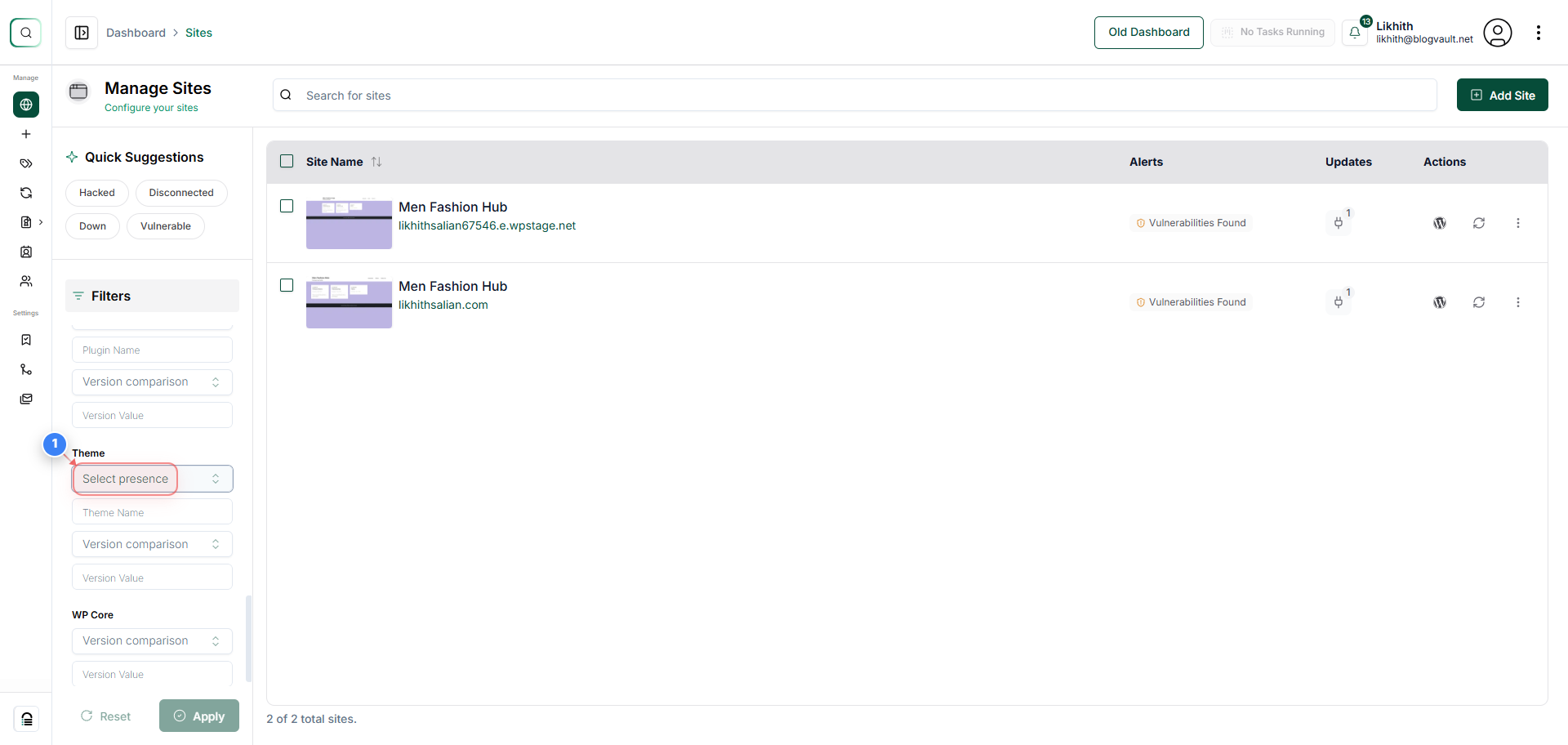
Task: Filter by Hacked quick suggestion
Action: 97,193
